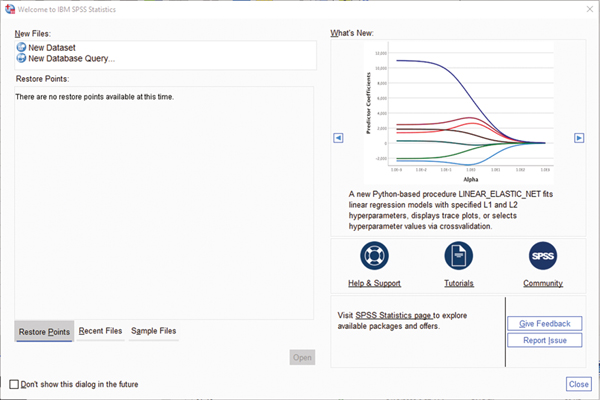The image size is (600, 400).
Task: Enable Don't show this dialog in the future
Action: 14,384
